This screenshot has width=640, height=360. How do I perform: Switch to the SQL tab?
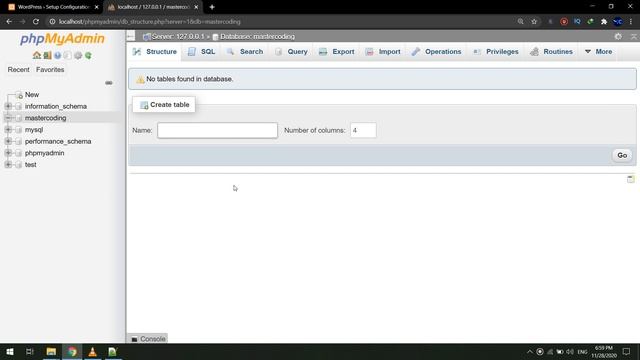201,52
